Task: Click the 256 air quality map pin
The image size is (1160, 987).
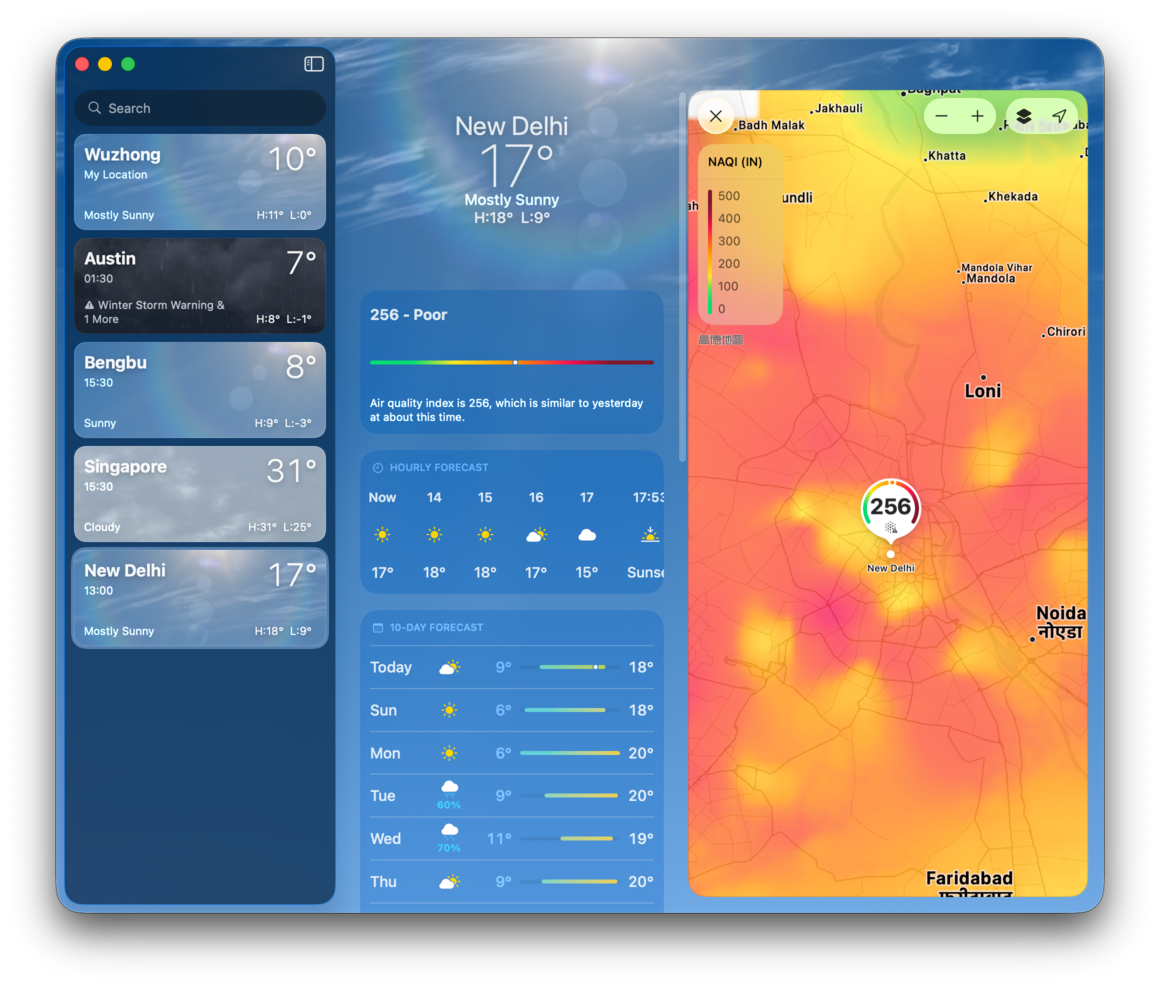Action: pyautogui.click(x=890, y=508)
